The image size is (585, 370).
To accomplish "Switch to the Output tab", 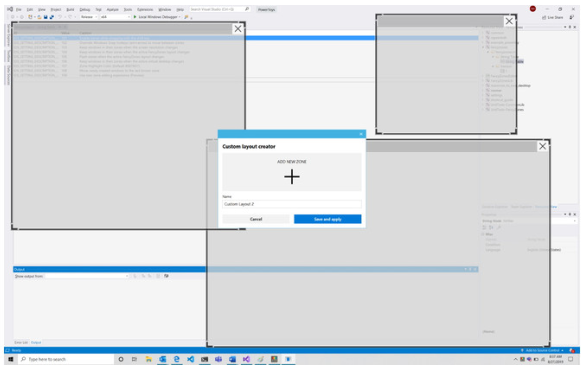I will pos(36,342).
